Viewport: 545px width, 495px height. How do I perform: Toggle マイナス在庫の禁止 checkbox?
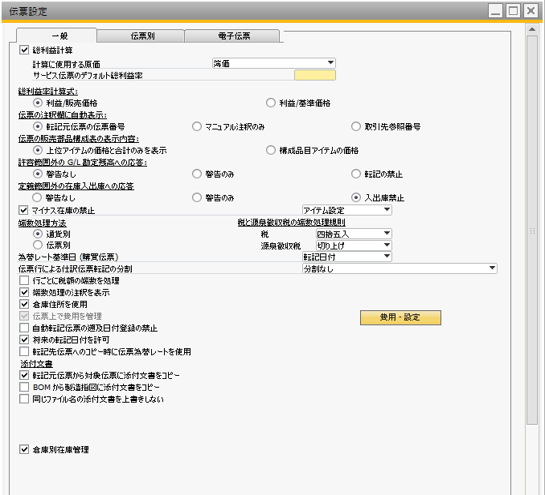[23, 210]
